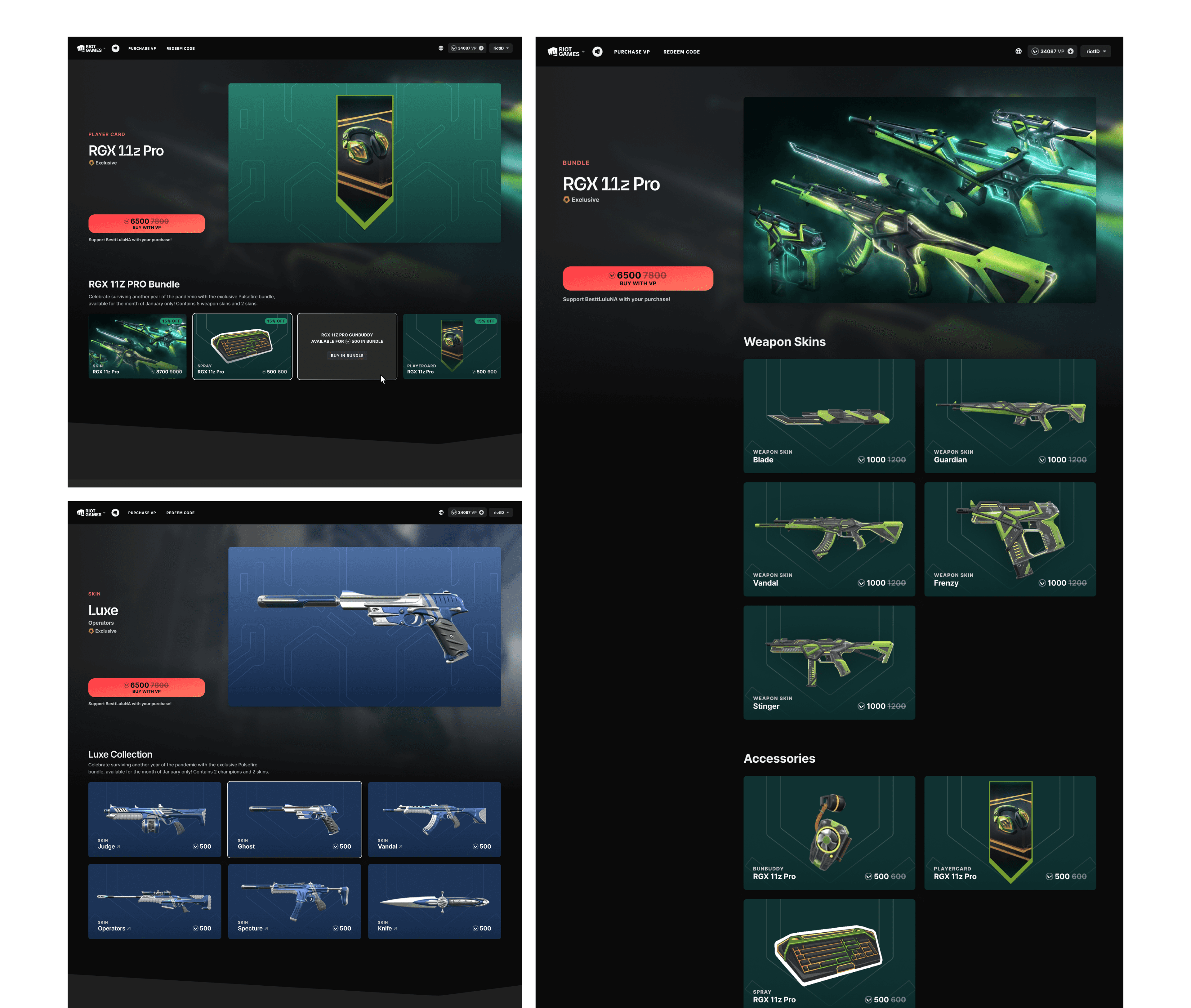The width and height of the screenshot is (1191, 1008).
Task: Choose the Luxe Knife skin card
Action: click(434, 901)
